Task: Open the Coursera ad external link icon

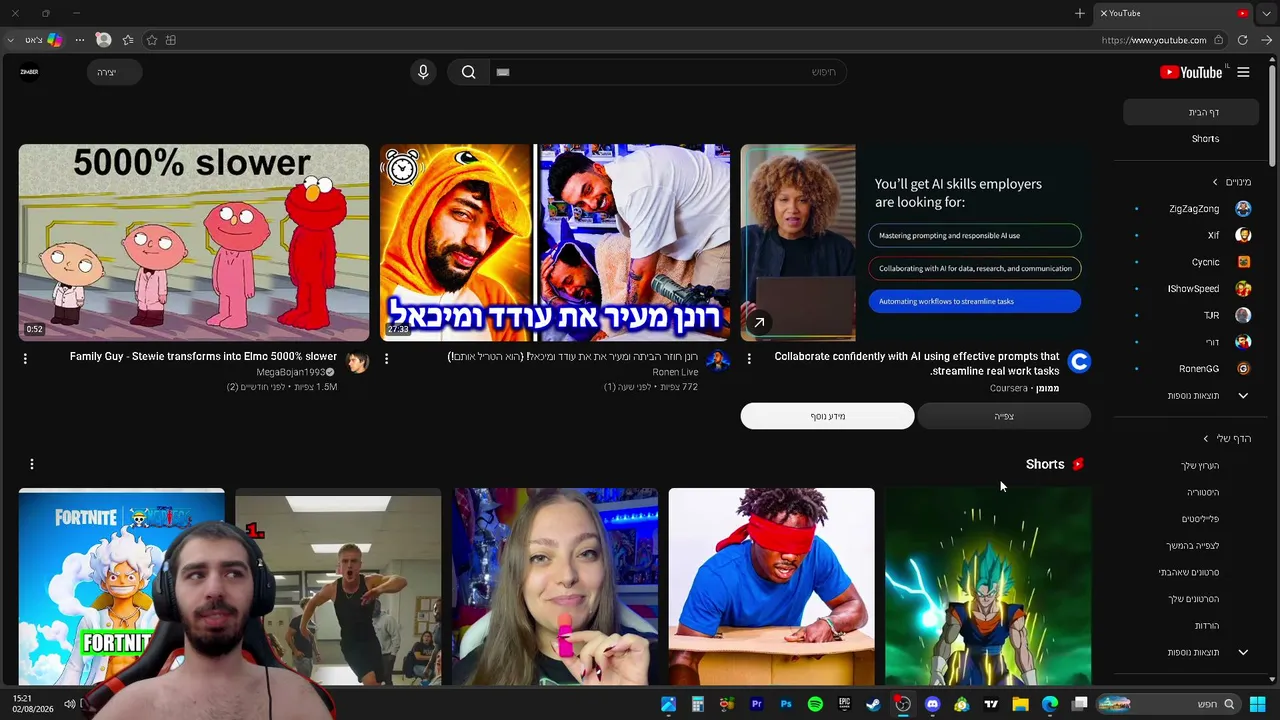Action: 759,322
